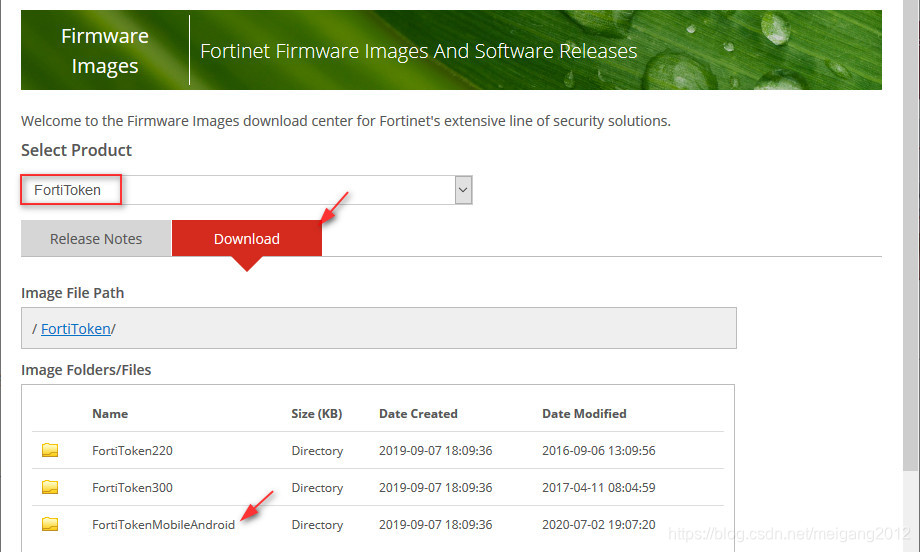Switch to the Release Notes tab
This screenshot has height=552, width=920.
(96, 239)
